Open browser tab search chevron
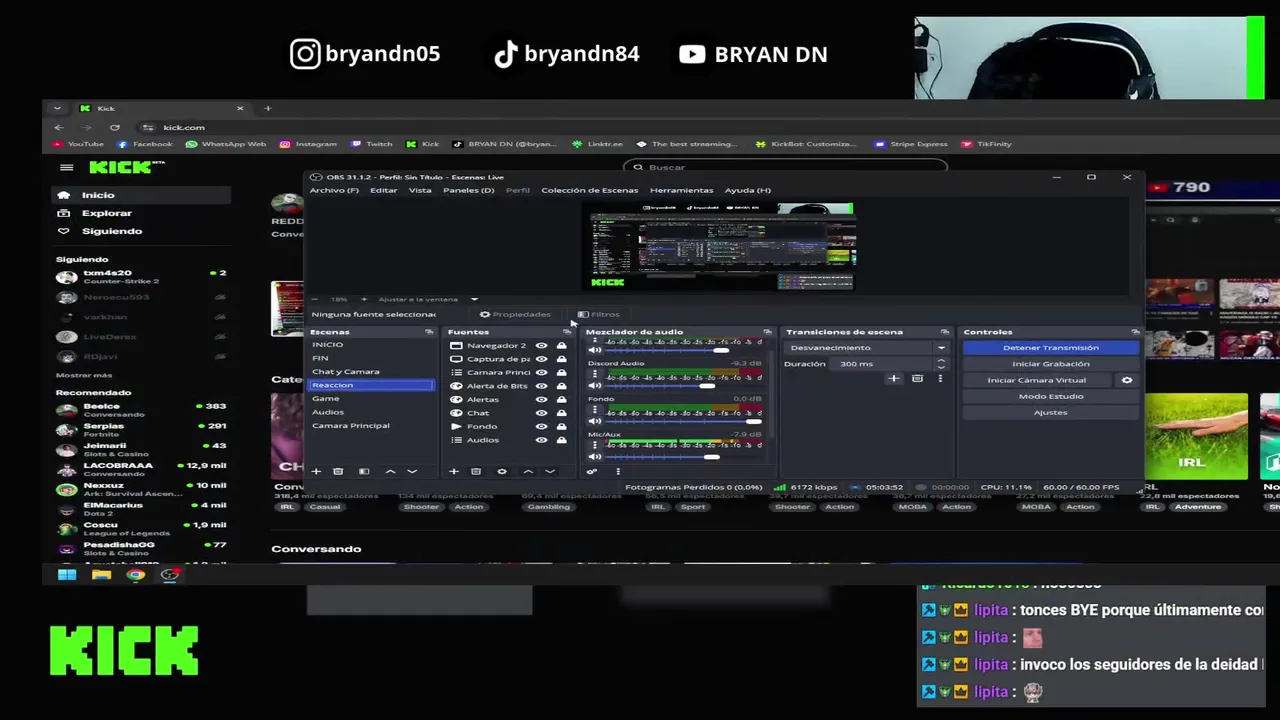1280x720 pixels. pos(57,108)
